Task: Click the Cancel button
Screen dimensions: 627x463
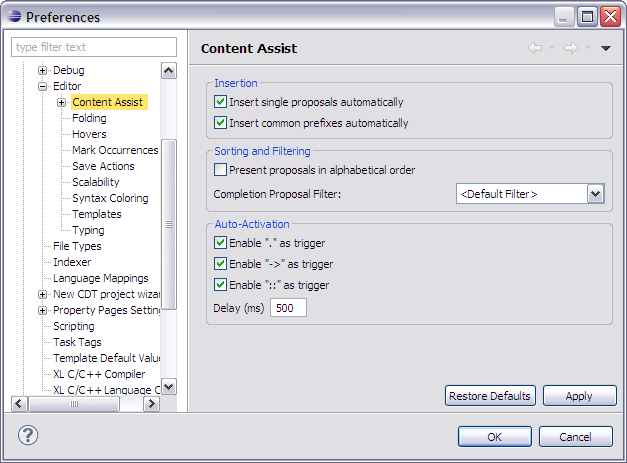Action: pyautogui.click(x=576, y=437)
